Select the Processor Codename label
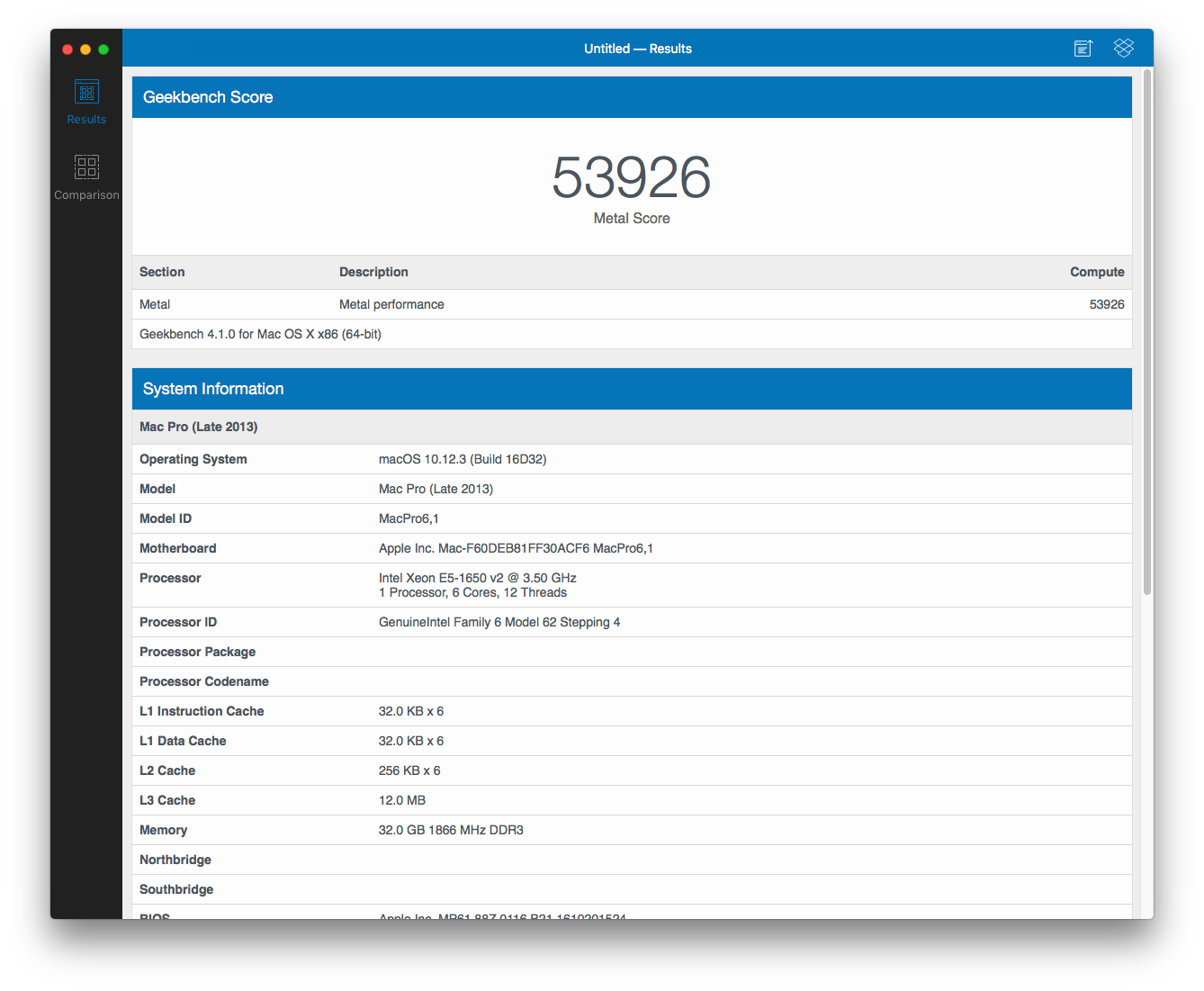This screenshot has height=991, width=1204. pos(204,681)
